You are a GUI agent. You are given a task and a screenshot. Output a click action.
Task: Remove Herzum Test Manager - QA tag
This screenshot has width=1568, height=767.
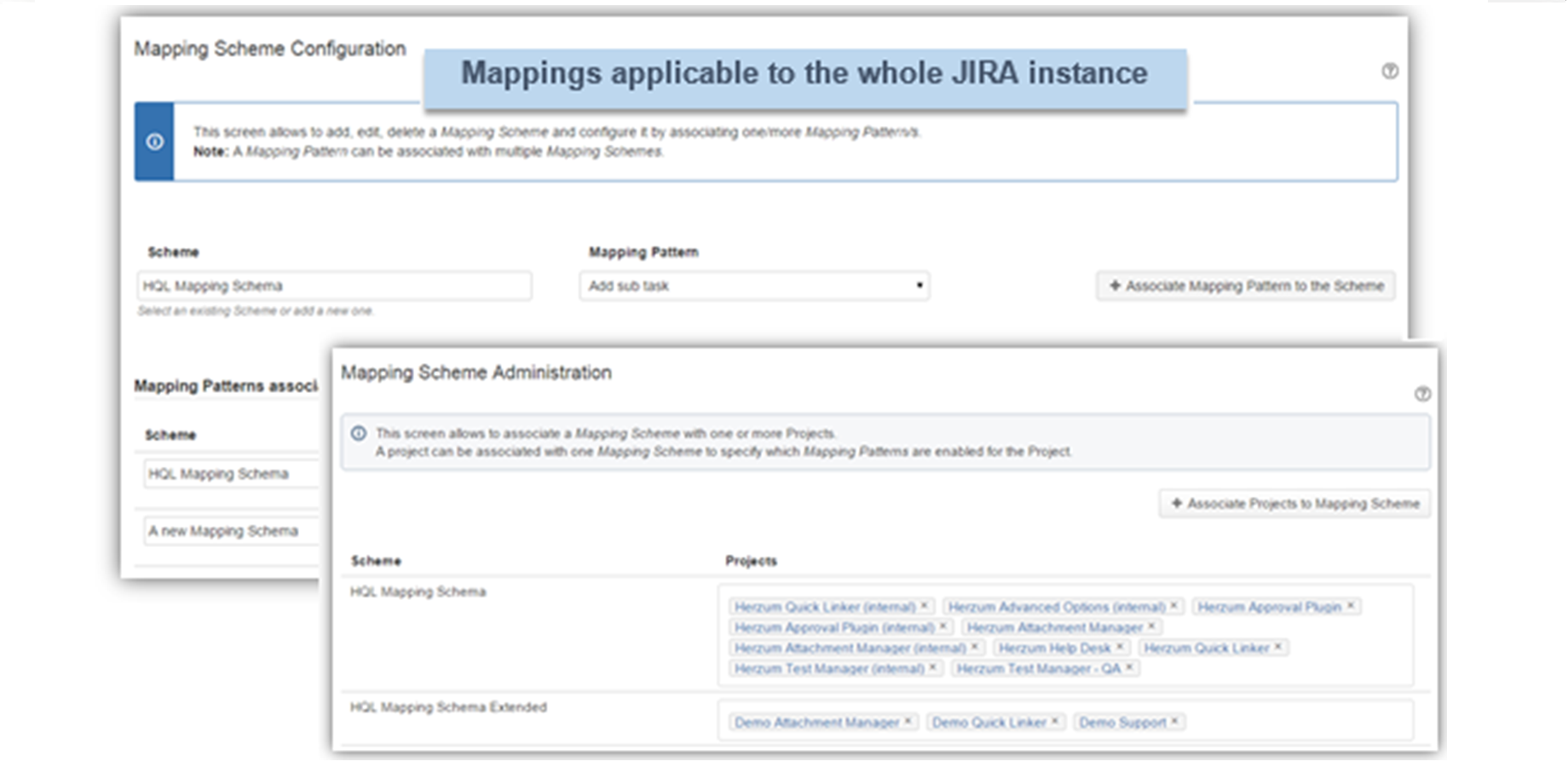1129,668
